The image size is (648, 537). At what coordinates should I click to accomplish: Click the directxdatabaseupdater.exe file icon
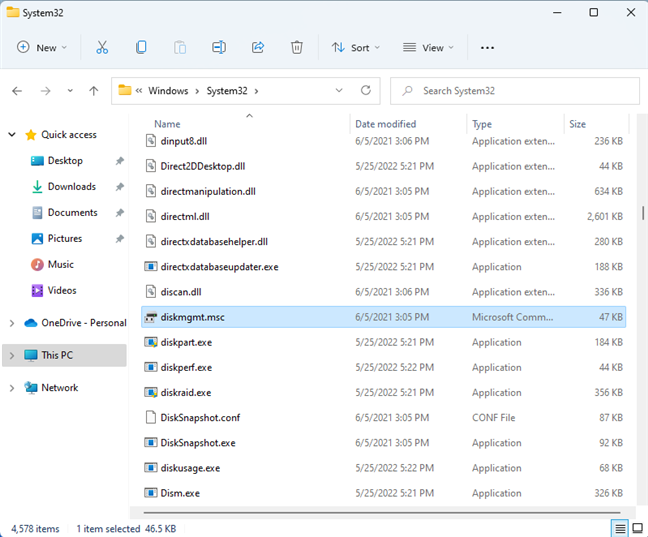(150, 267)
